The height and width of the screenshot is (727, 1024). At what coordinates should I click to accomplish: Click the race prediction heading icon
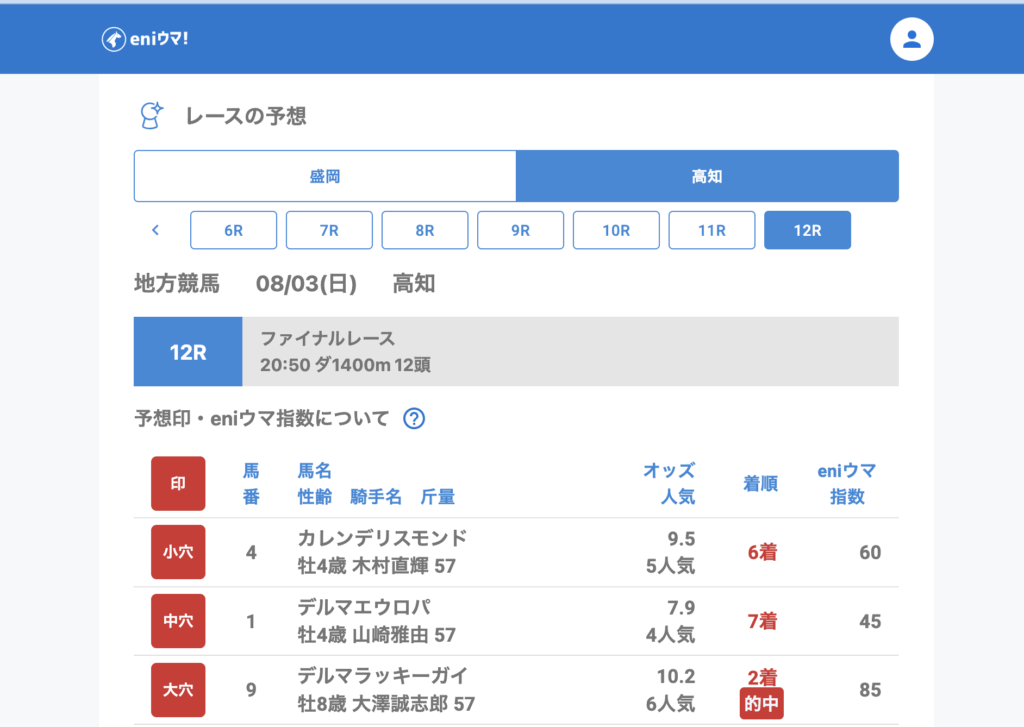tap(151, 116)
